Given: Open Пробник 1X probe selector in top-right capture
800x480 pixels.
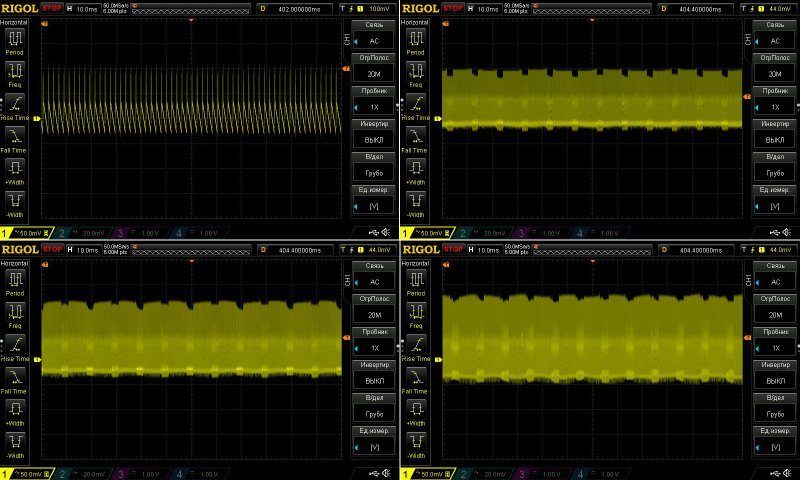Looking at the screenshot, I should pyautogui.click(x=774, y=101).
